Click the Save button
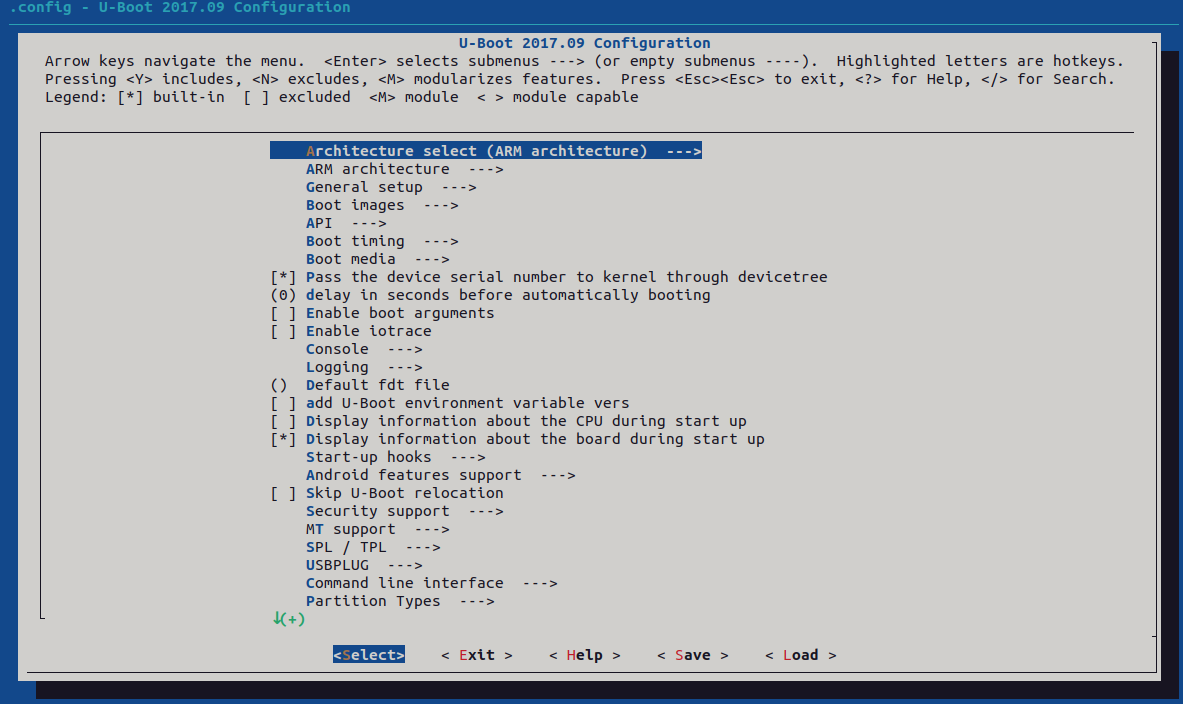Screen dimensions: 1183x704 click(693, 655)
